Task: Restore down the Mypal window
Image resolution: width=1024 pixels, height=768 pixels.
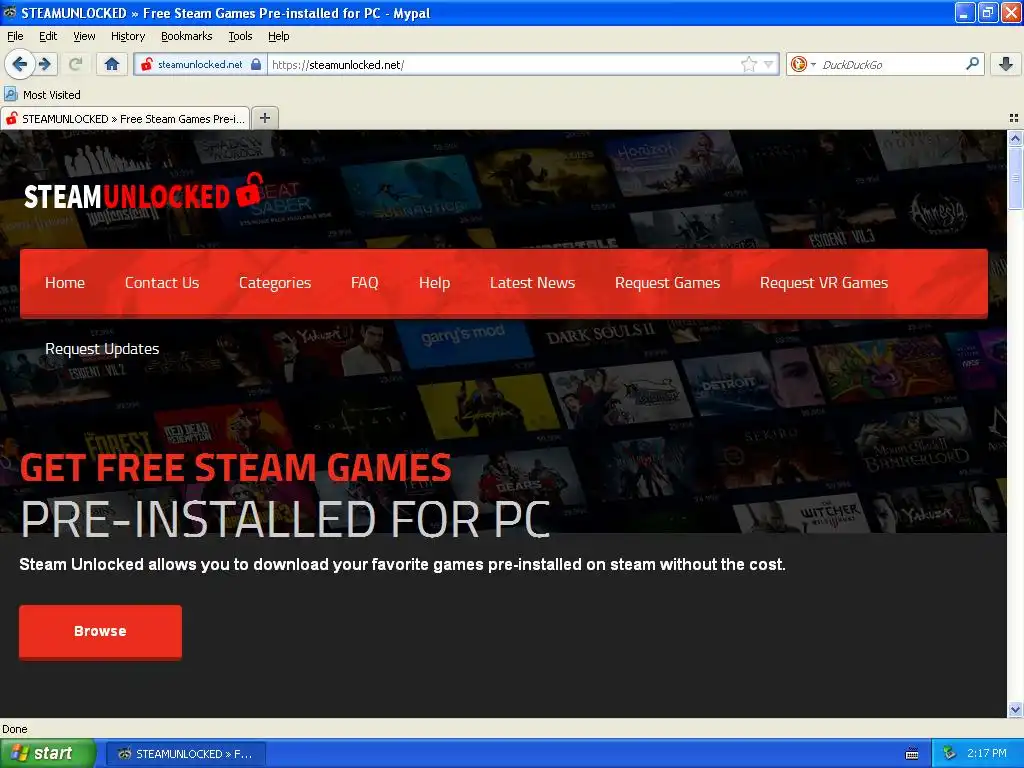Action: (x=989, y=12)
